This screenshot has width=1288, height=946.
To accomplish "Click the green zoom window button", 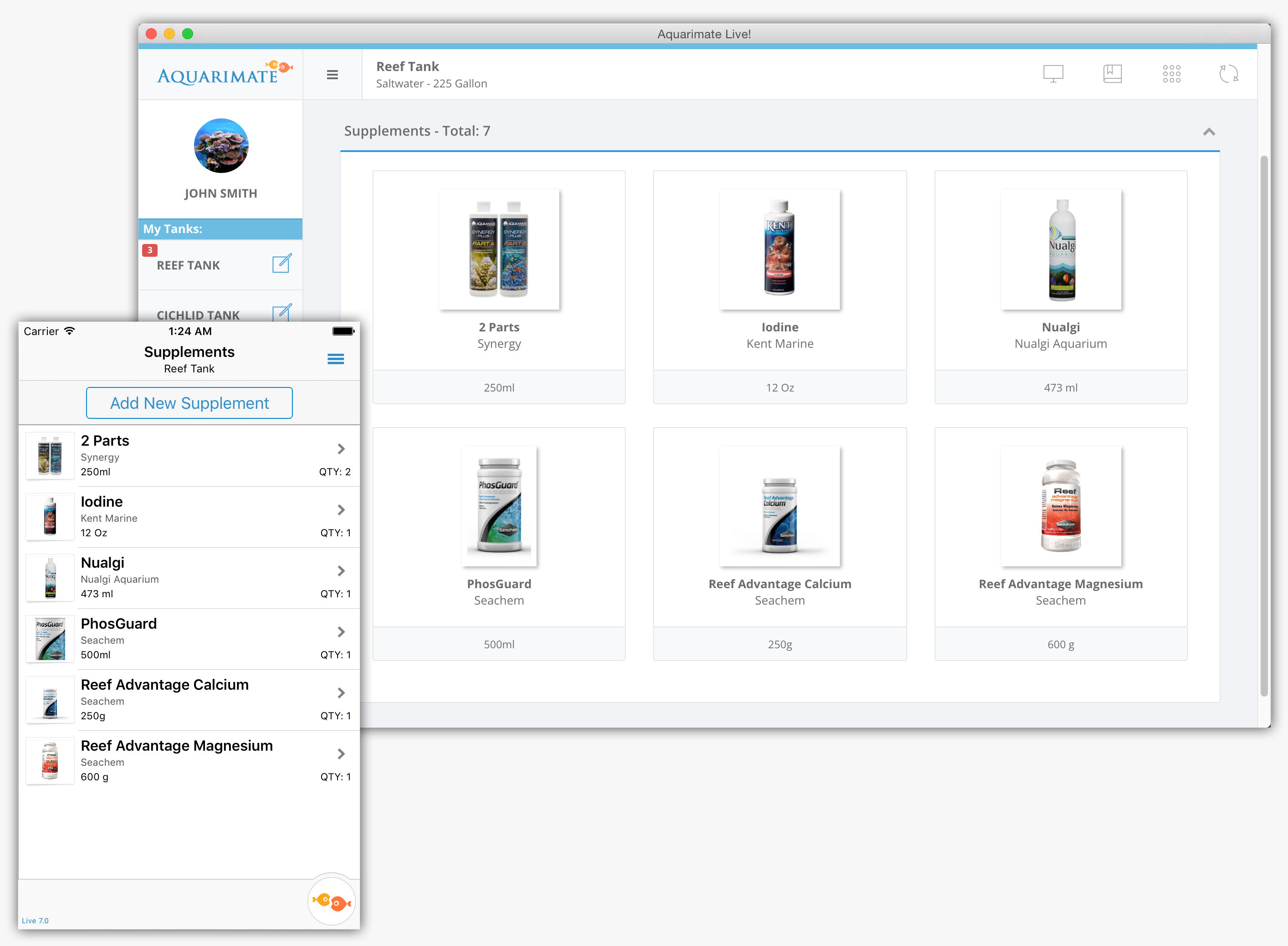I will (187, 34).
